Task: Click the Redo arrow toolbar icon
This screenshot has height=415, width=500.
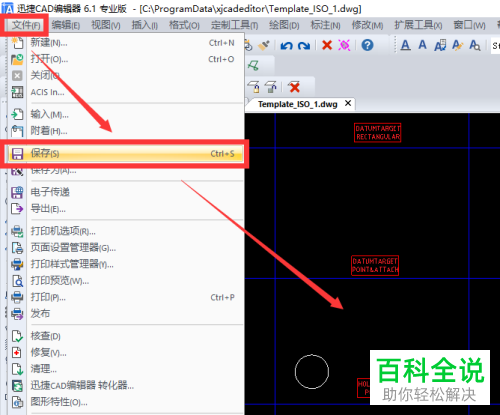Action: [x=304, y=45]
